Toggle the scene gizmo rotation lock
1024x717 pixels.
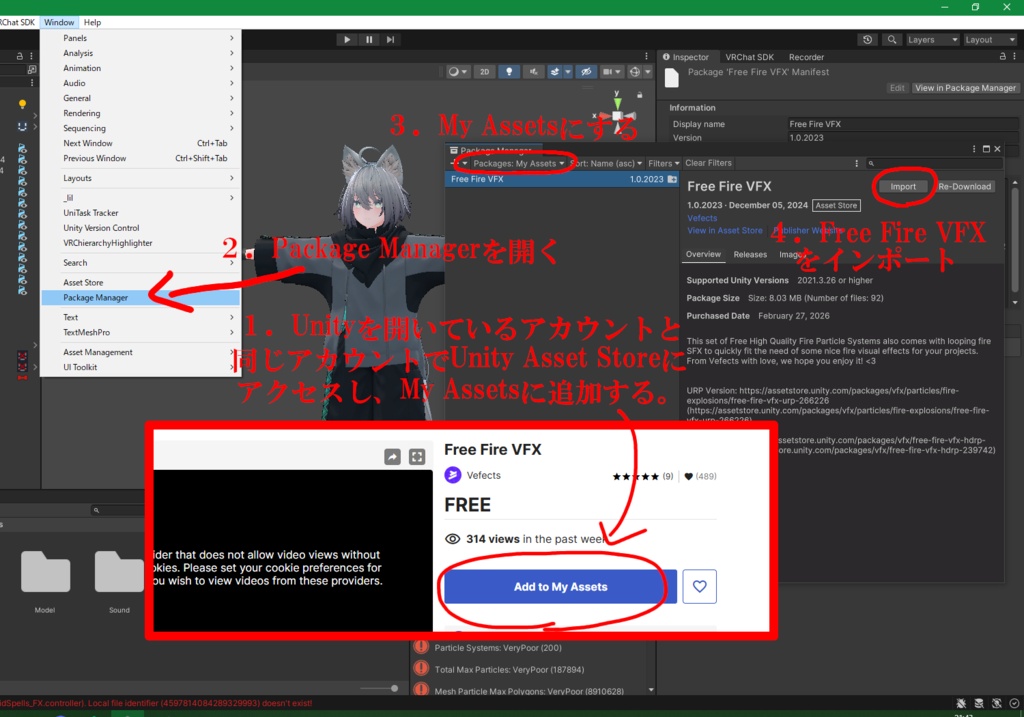(640, 95)
